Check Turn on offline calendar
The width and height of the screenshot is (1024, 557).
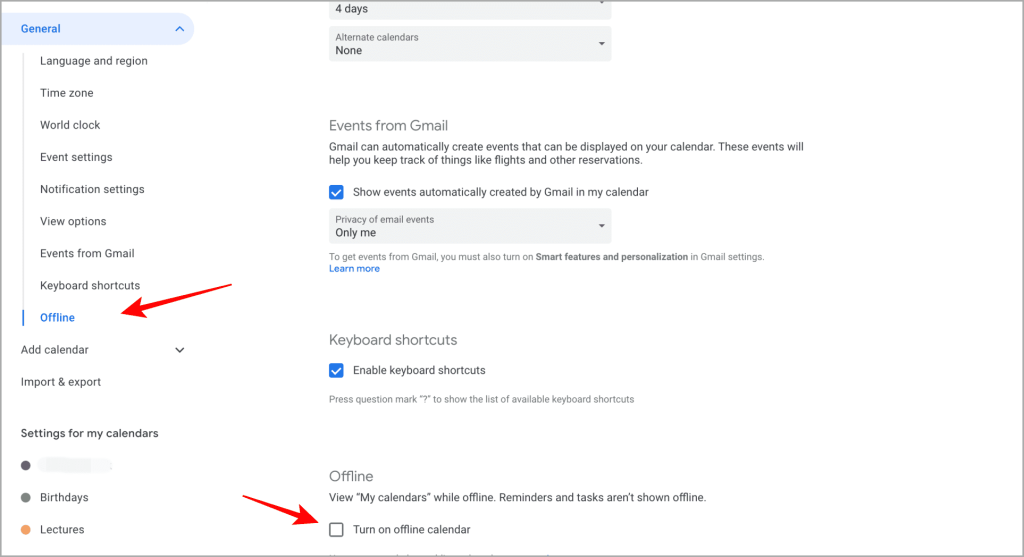pos(336,530)
